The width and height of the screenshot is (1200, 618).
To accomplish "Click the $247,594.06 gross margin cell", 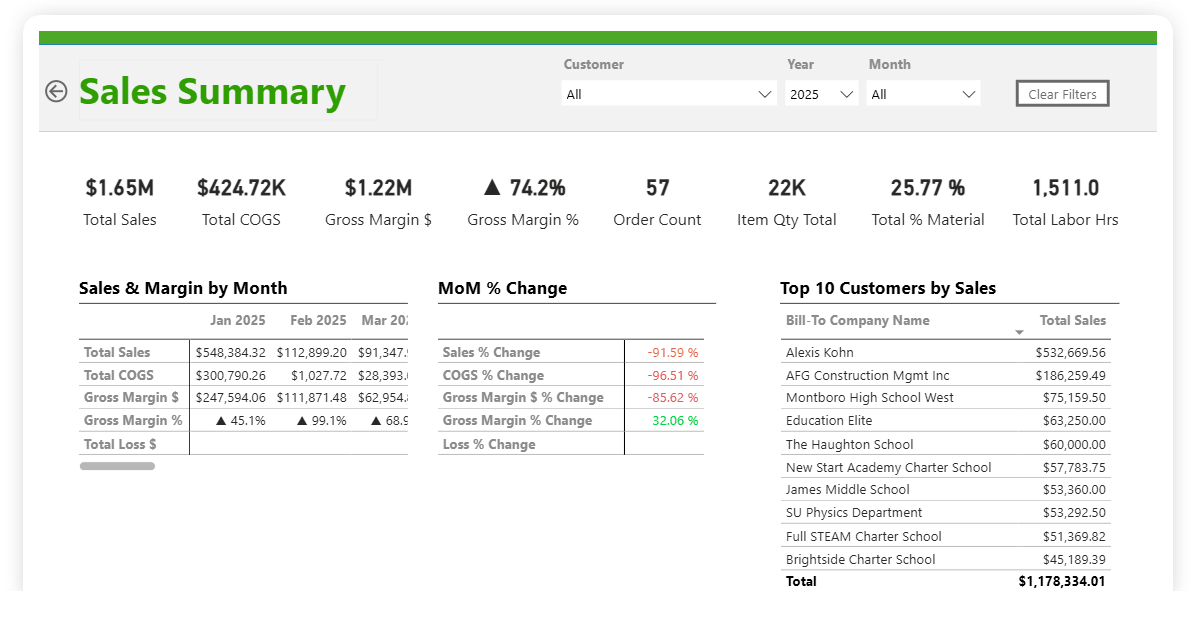I will (x=231, y=397).
